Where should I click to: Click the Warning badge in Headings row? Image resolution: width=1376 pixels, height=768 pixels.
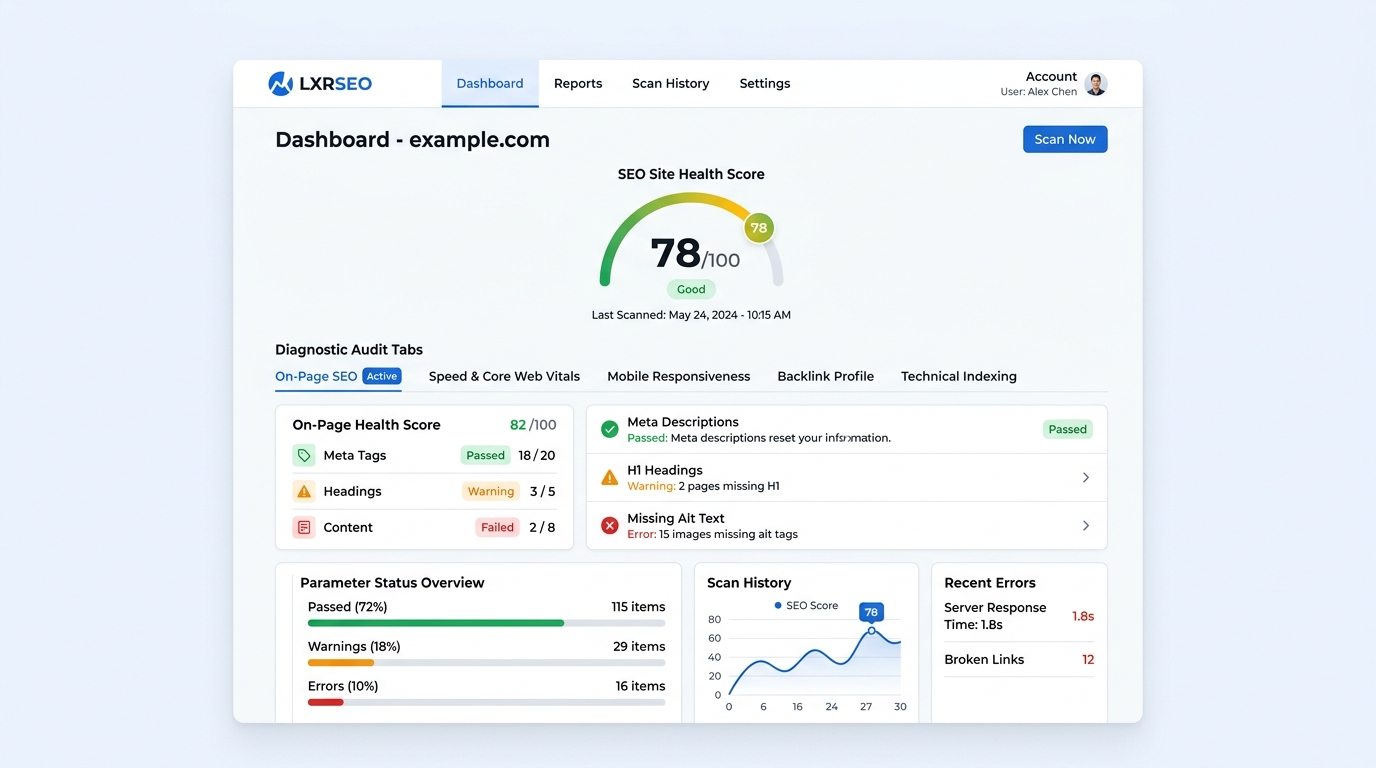tap(491, 491)
